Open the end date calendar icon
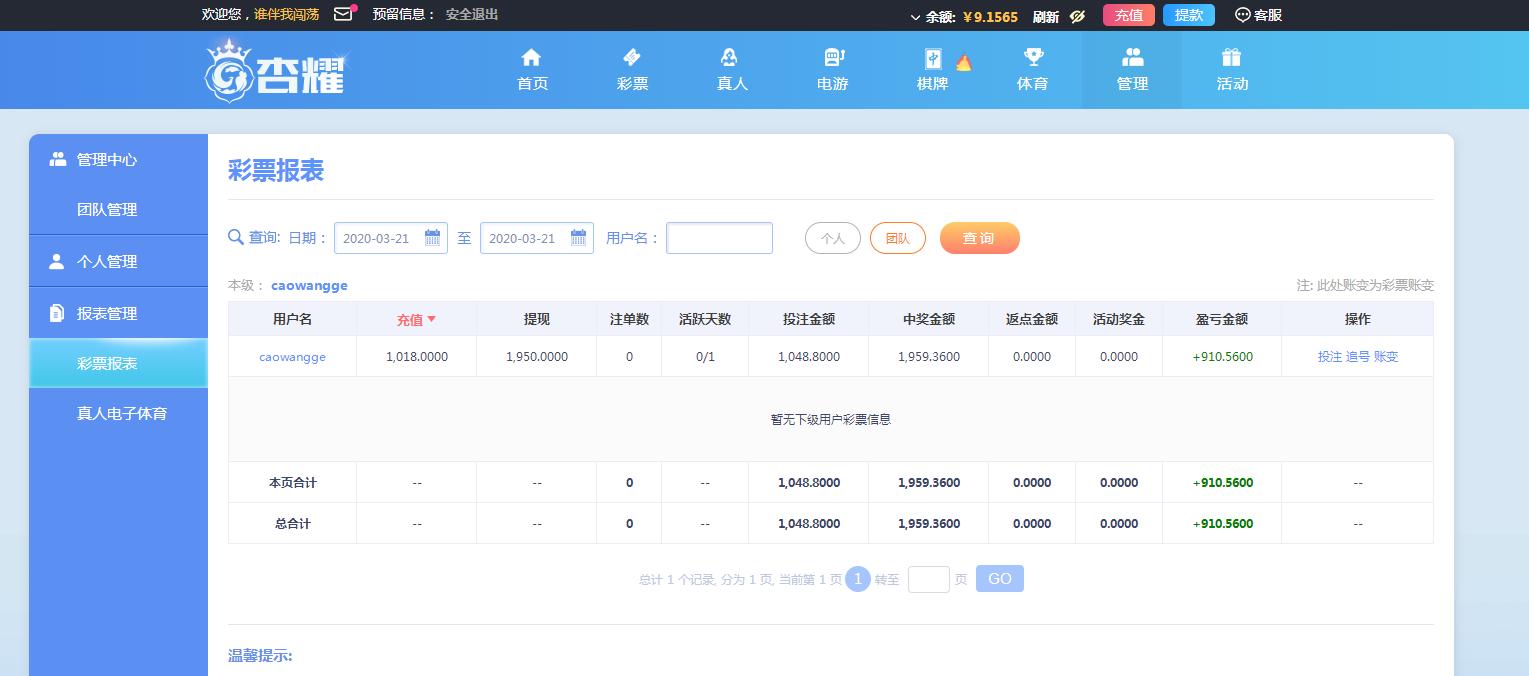This screenshot has width=1529, height=676. pyautogui.click(x=578, y=238)
